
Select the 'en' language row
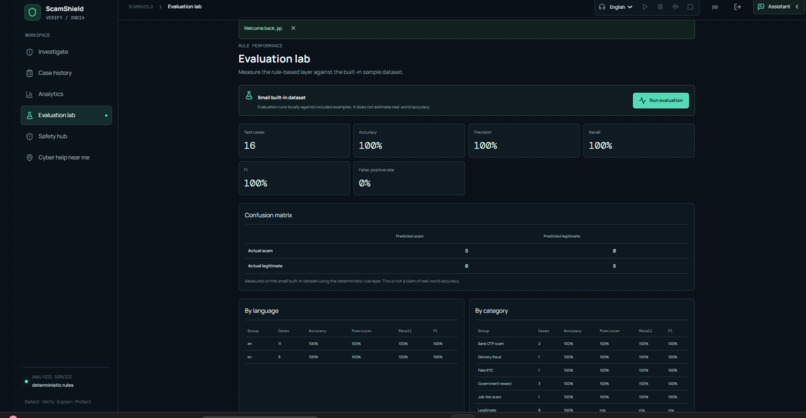tap(351, 343)
